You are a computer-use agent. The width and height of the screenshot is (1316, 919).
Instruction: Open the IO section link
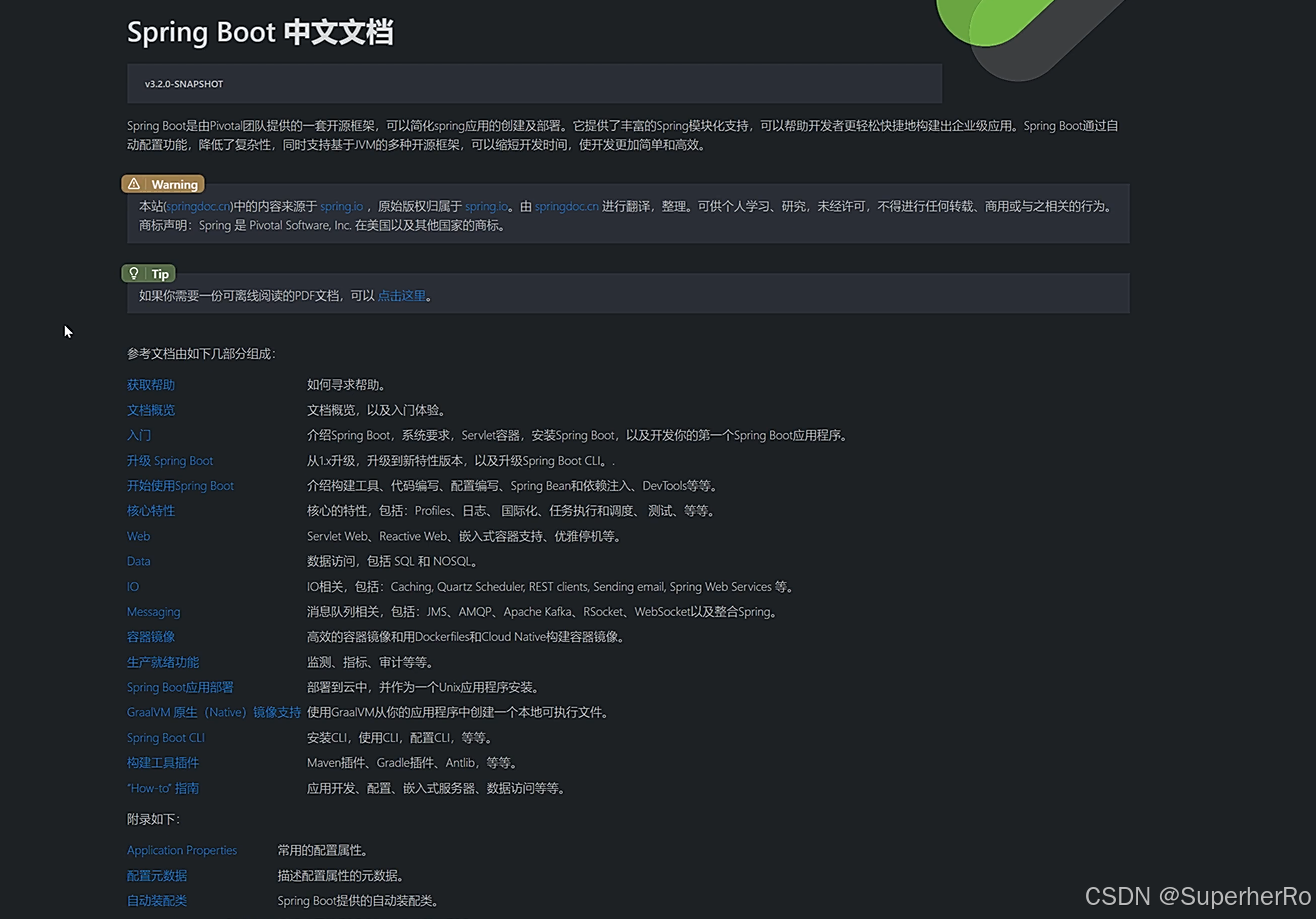[133, 587]
